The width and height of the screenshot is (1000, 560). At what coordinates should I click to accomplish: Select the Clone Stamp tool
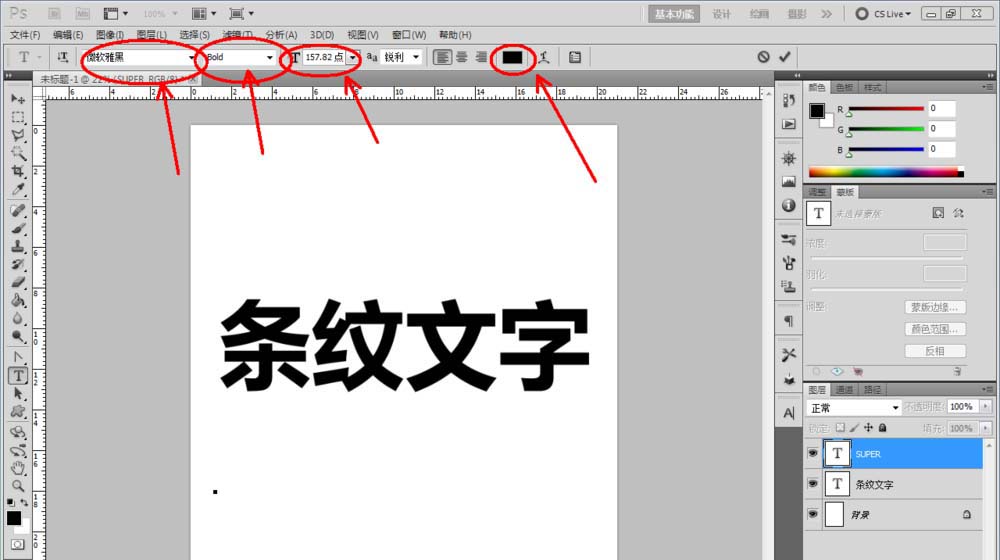pos(18,246)
